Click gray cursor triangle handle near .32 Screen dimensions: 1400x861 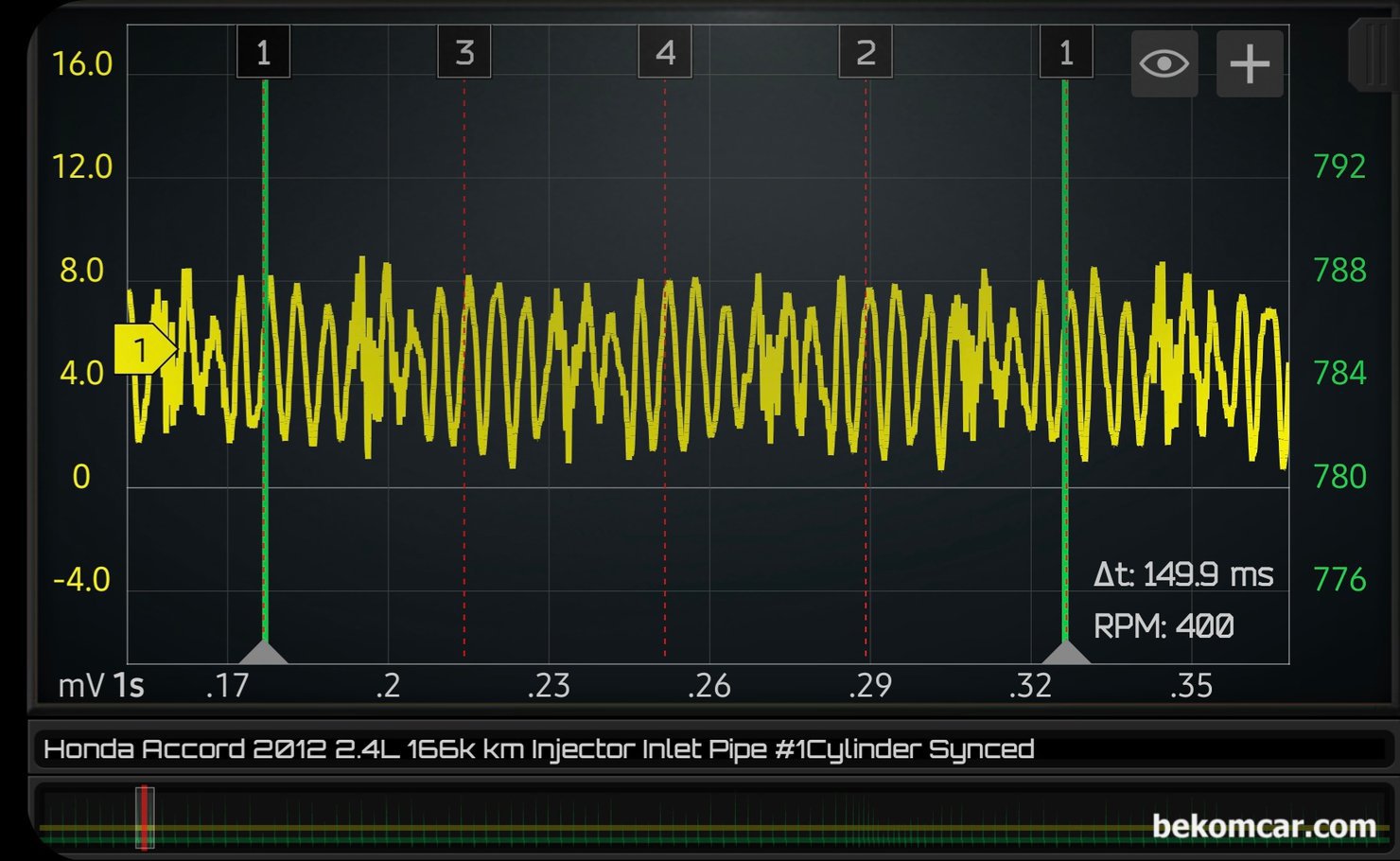point(1066,652)
